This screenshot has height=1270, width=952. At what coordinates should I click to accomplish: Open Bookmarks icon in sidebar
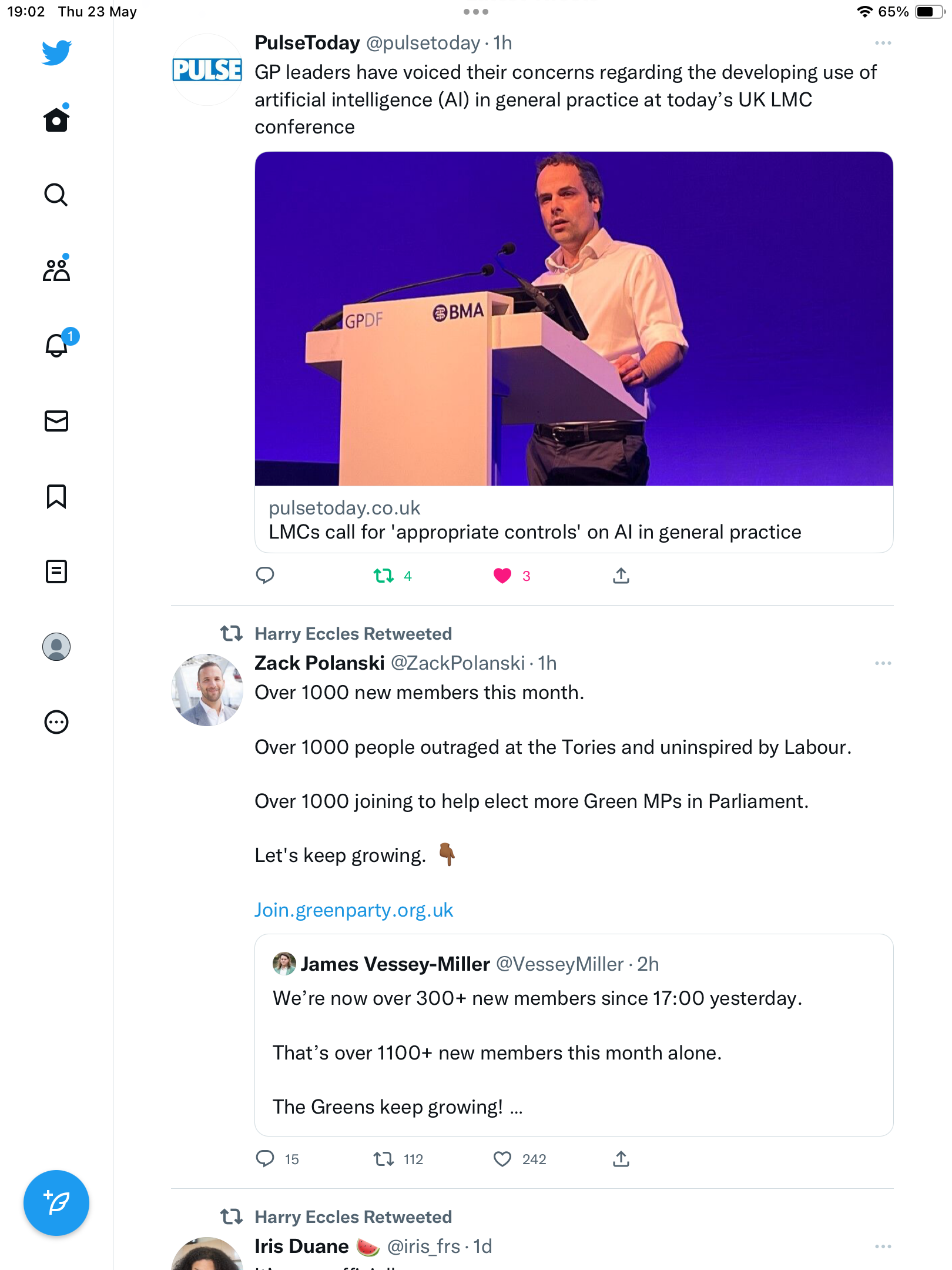(56, 496)
